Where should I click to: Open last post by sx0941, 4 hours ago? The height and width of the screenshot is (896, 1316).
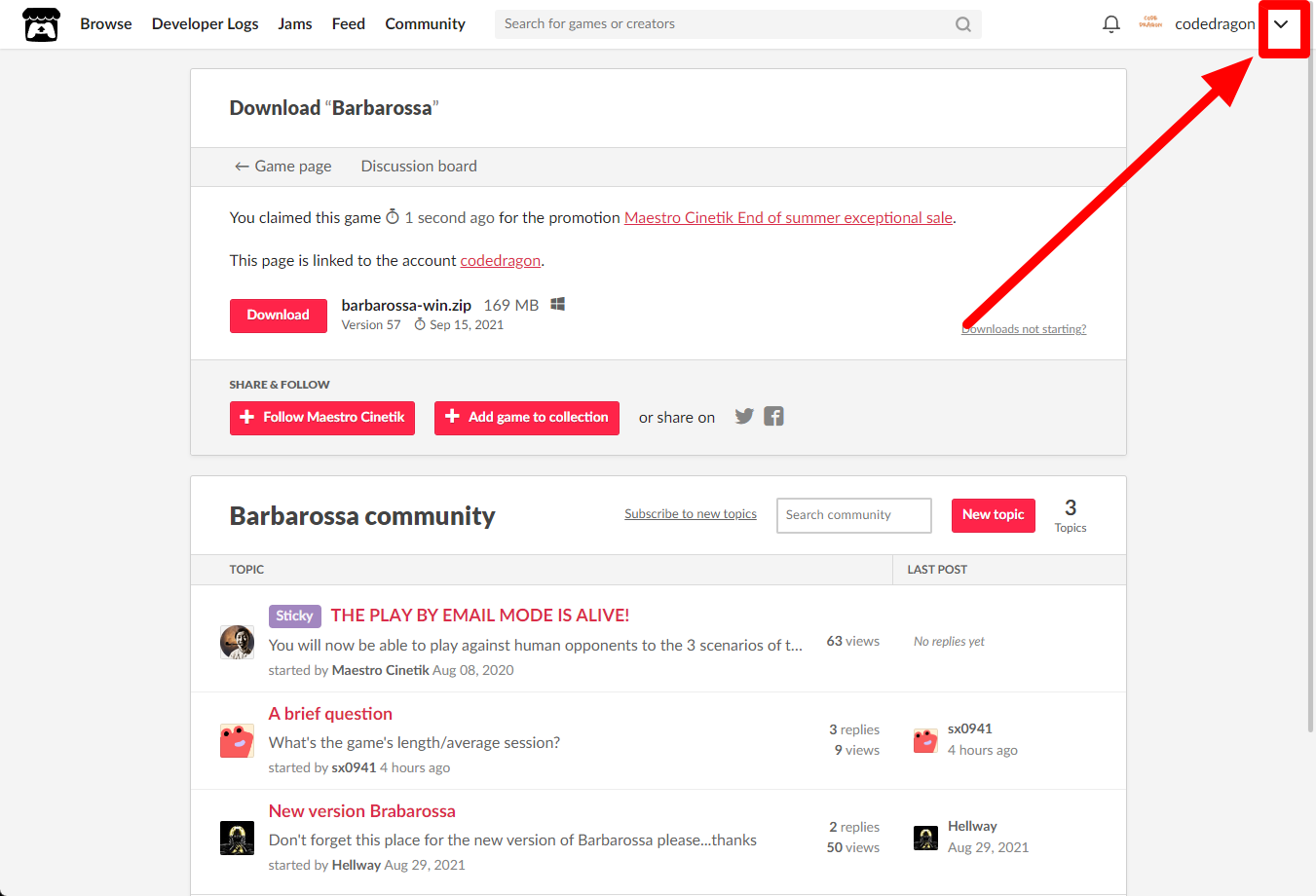point(983,750)
